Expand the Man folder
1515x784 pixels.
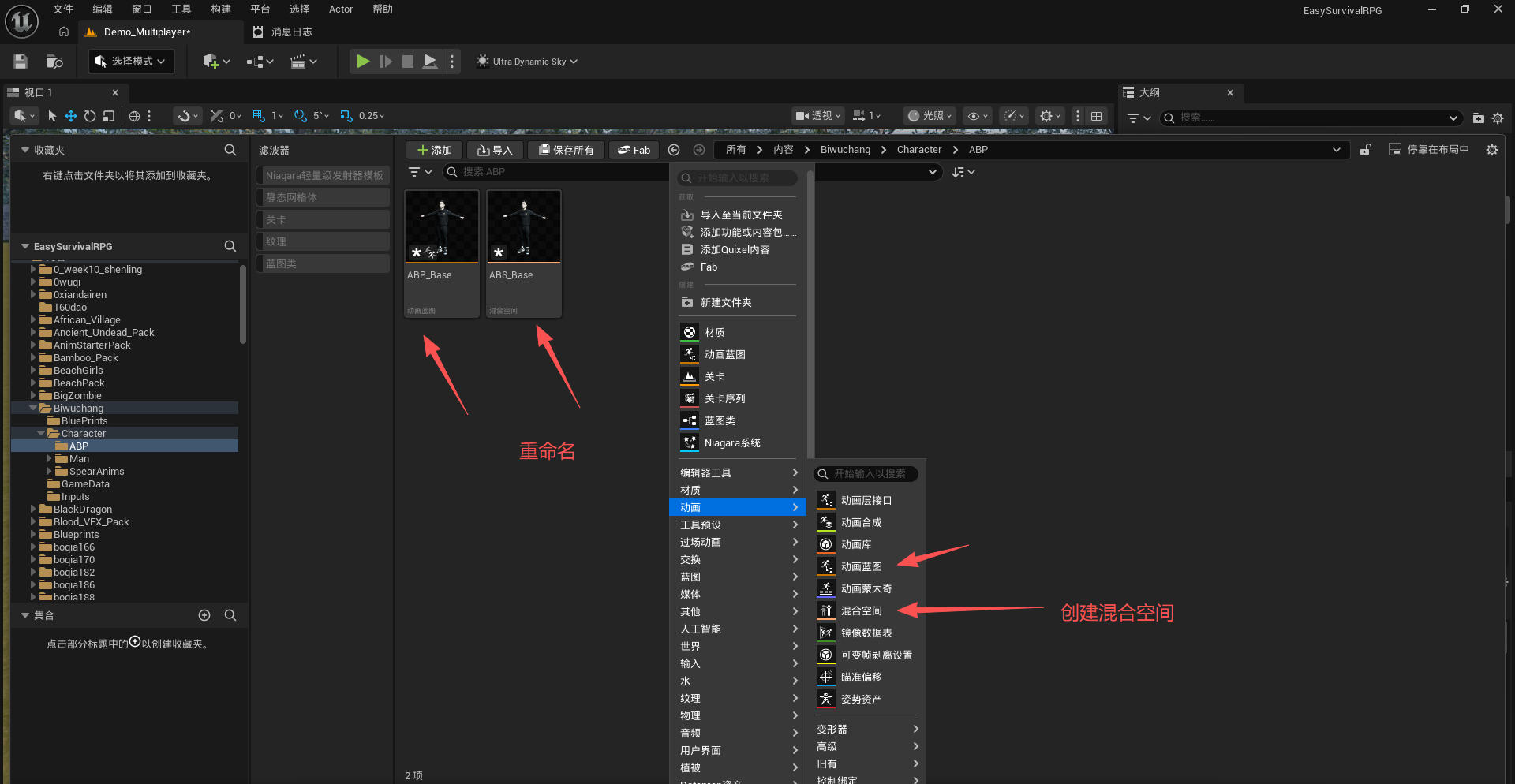point(49,459)
